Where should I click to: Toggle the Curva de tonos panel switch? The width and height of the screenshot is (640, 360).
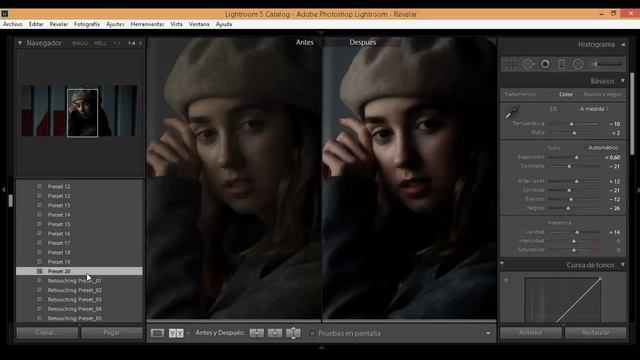pyautogui.click(x=502, y=263)
